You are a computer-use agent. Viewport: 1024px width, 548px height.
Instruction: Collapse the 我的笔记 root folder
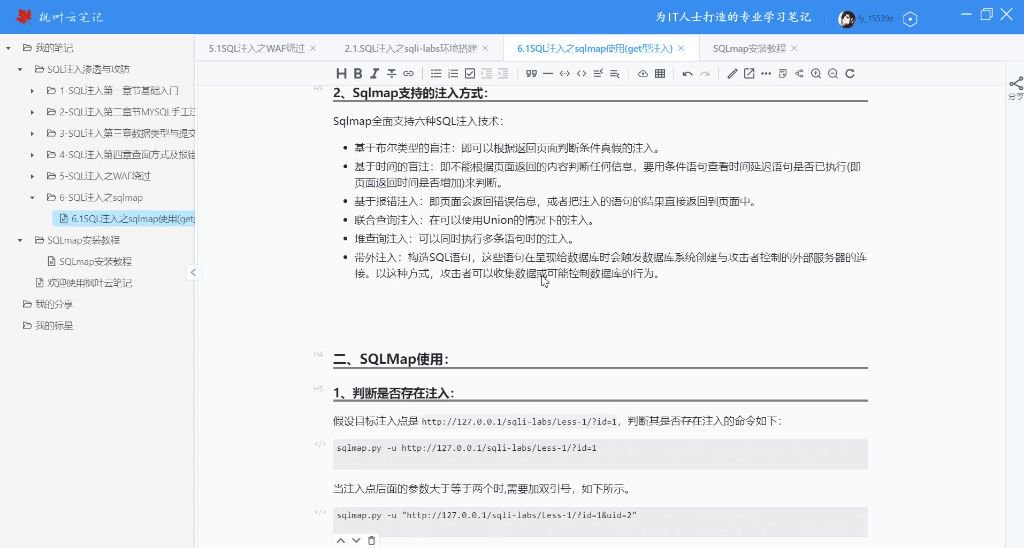pos(8,48)
